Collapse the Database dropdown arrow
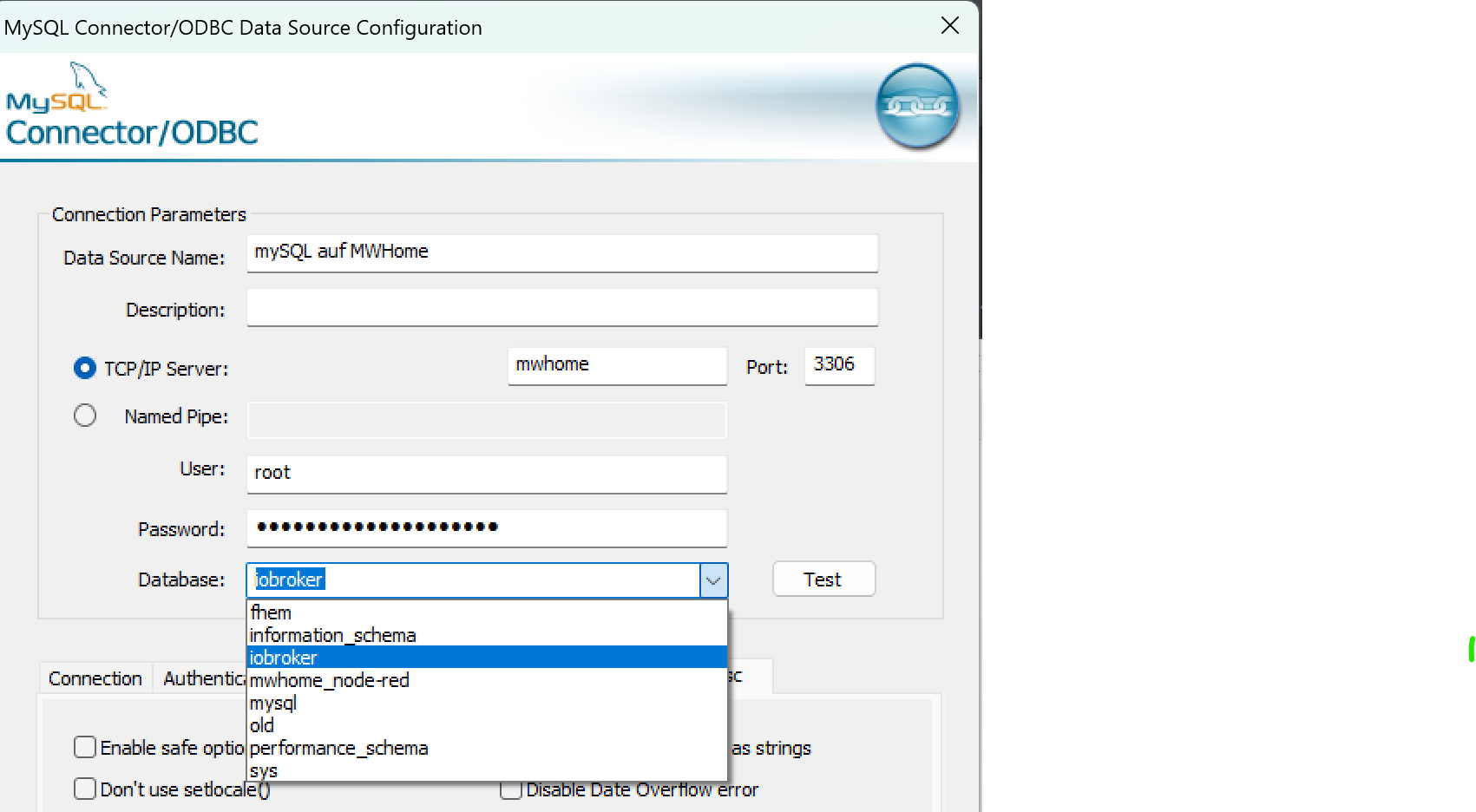This screenshot has height=812, width=1476. 713,580
